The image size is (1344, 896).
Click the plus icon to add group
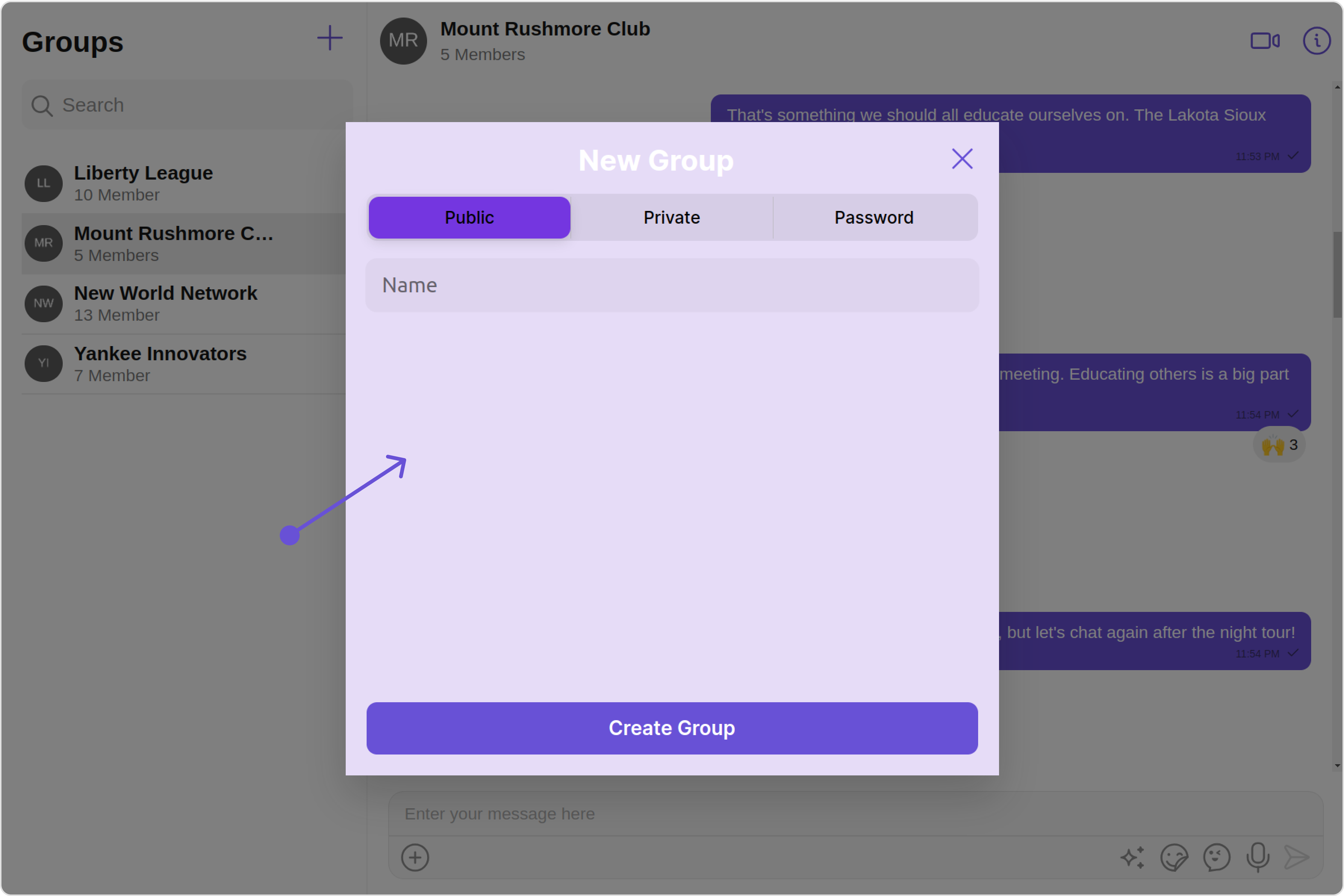click(x=330, y=38)
